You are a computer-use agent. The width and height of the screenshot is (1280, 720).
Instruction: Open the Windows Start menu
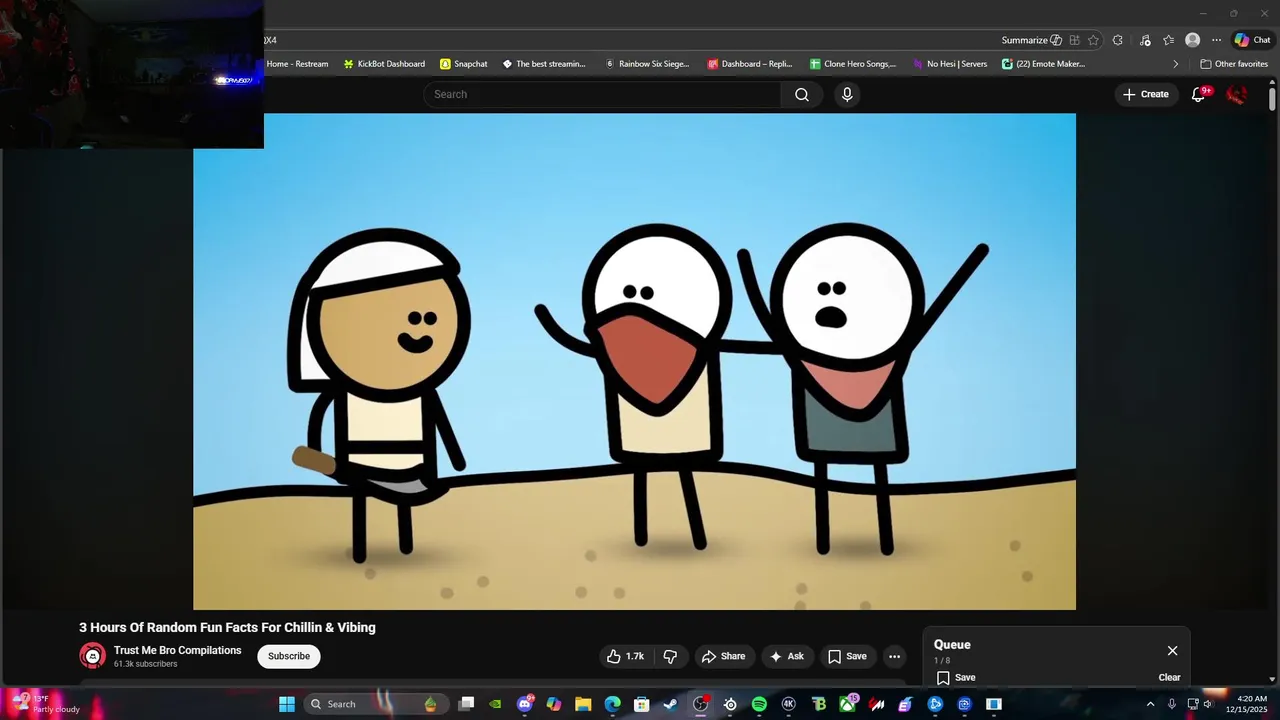click(287, 704)
